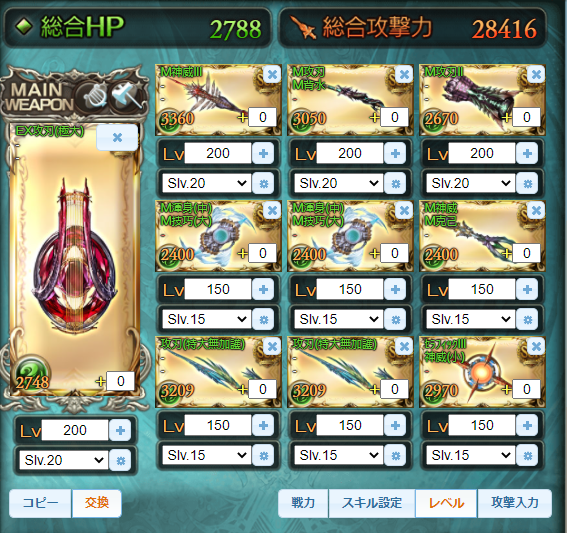The image size is (567, 533).
Task: Click the plus-bonus field on the 2970 weapon
Action: coord(526,389)
